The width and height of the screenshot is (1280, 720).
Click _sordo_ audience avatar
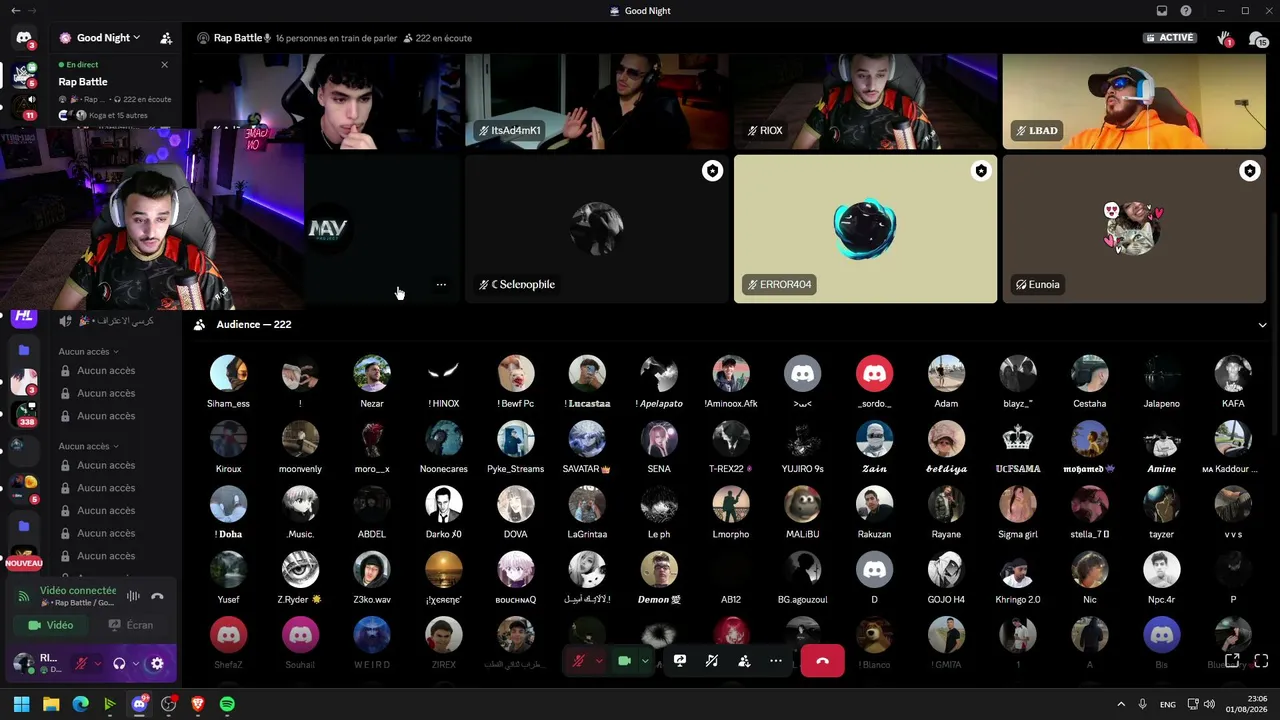pyautogui.click(x=874, y=373)
